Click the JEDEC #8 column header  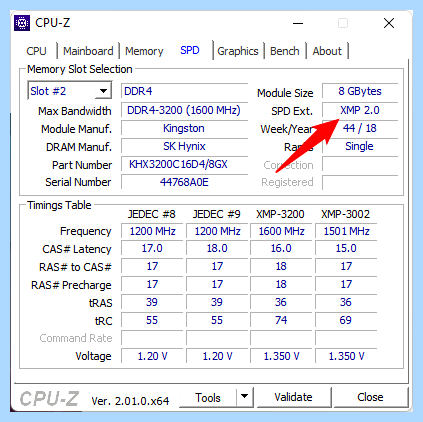pos(152,214)
